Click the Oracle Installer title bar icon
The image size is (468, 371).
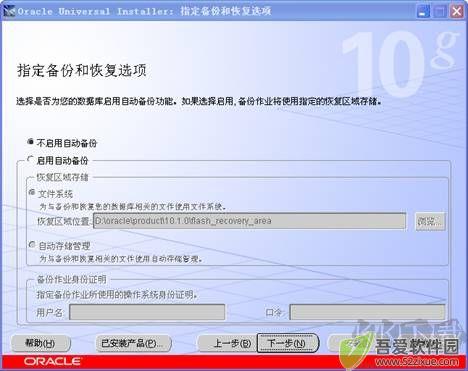coord(9,11)
